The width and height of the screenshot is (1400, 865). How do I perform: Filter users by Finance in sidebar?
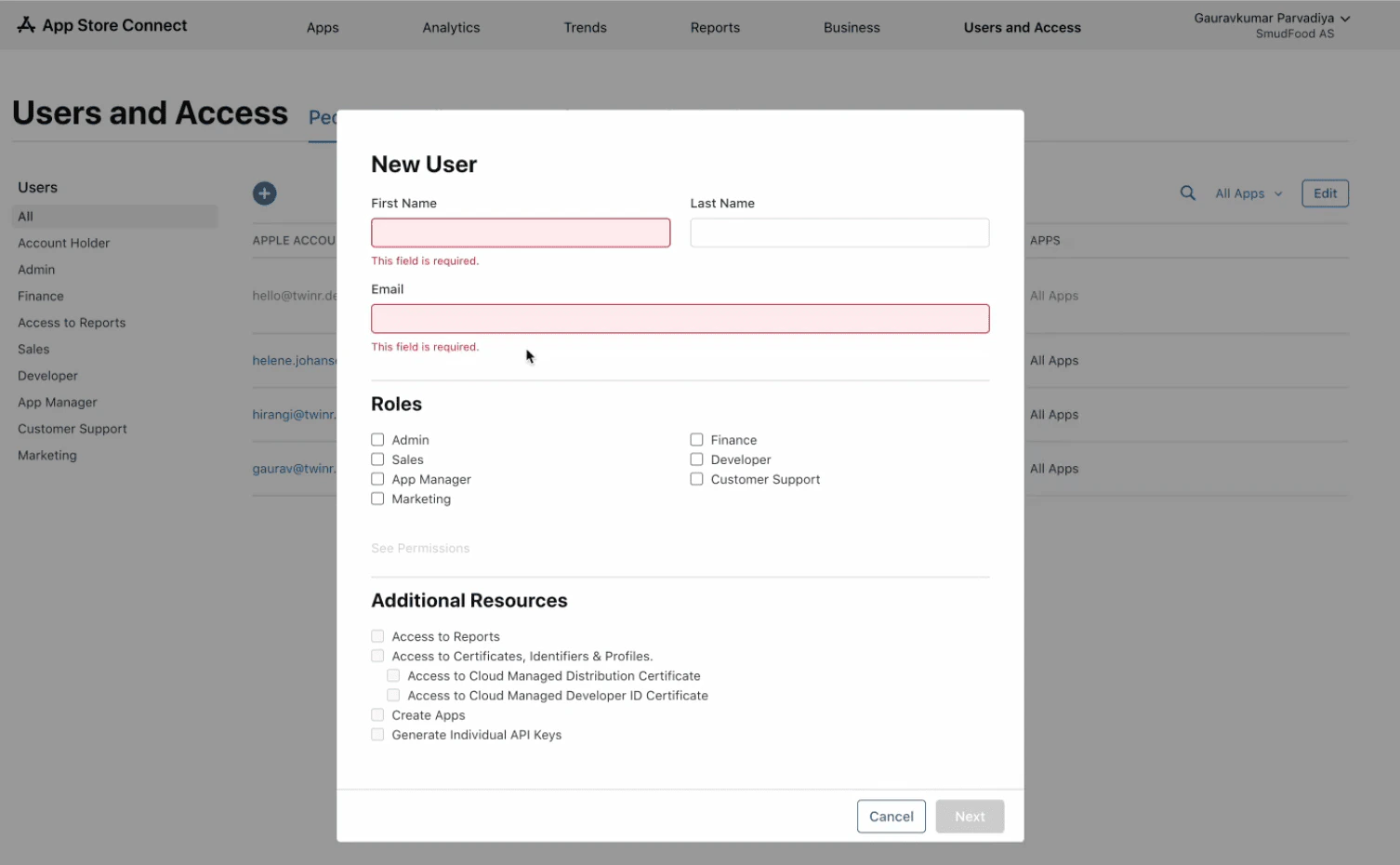click(x=41, y=296)
